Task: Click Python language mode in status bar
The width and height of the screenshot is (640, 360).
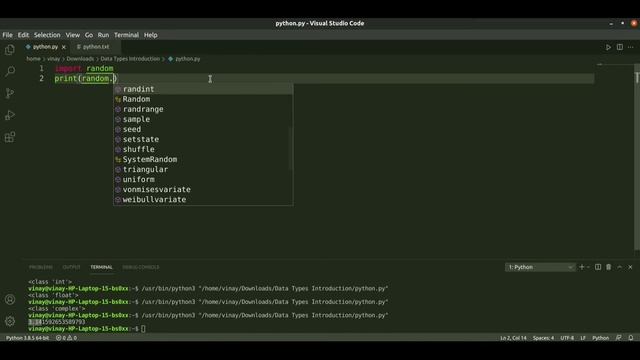Action: (x=600, y=338)
